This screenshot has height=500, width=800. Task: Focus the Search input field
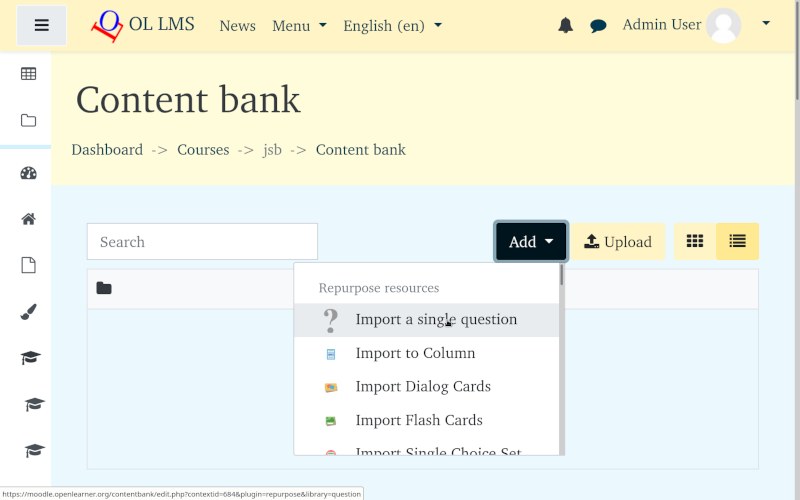coord(202,241)
